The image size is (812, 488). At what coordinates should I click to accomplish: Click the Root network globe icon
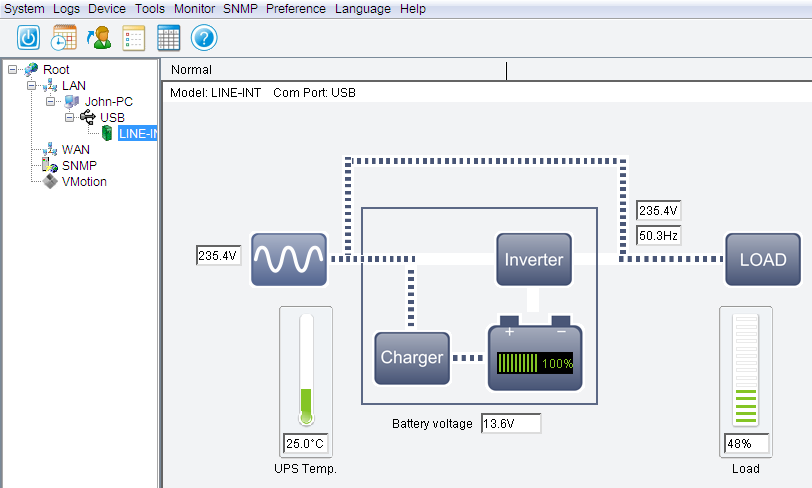31,69
